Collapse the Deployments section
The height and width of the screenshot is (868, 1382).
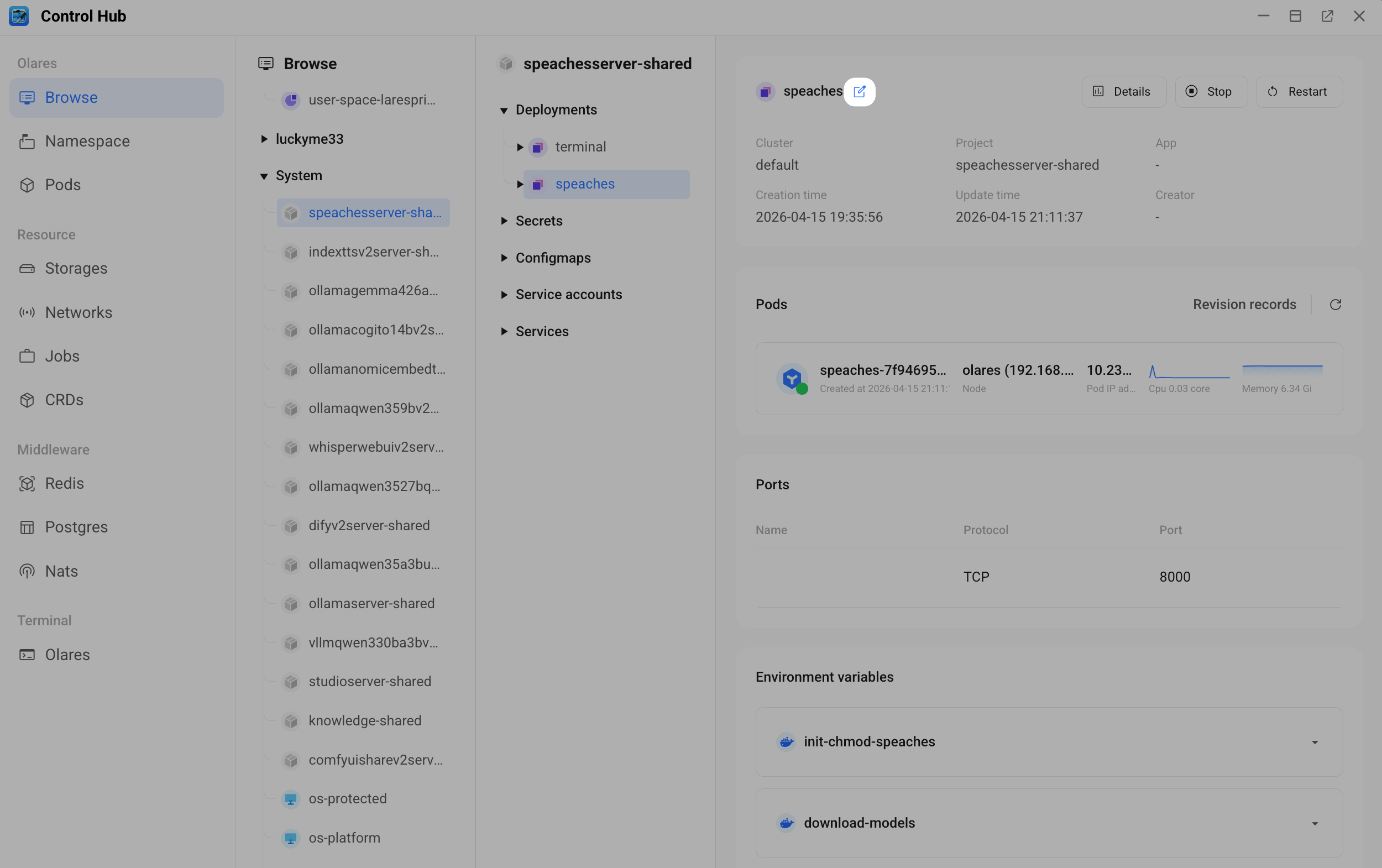[x=504, y=109]
